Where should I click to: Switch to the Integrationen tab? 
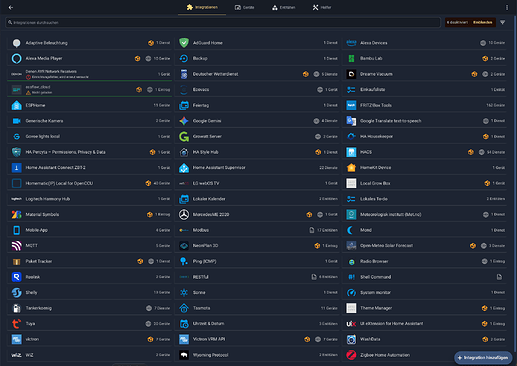pos(202,7)
